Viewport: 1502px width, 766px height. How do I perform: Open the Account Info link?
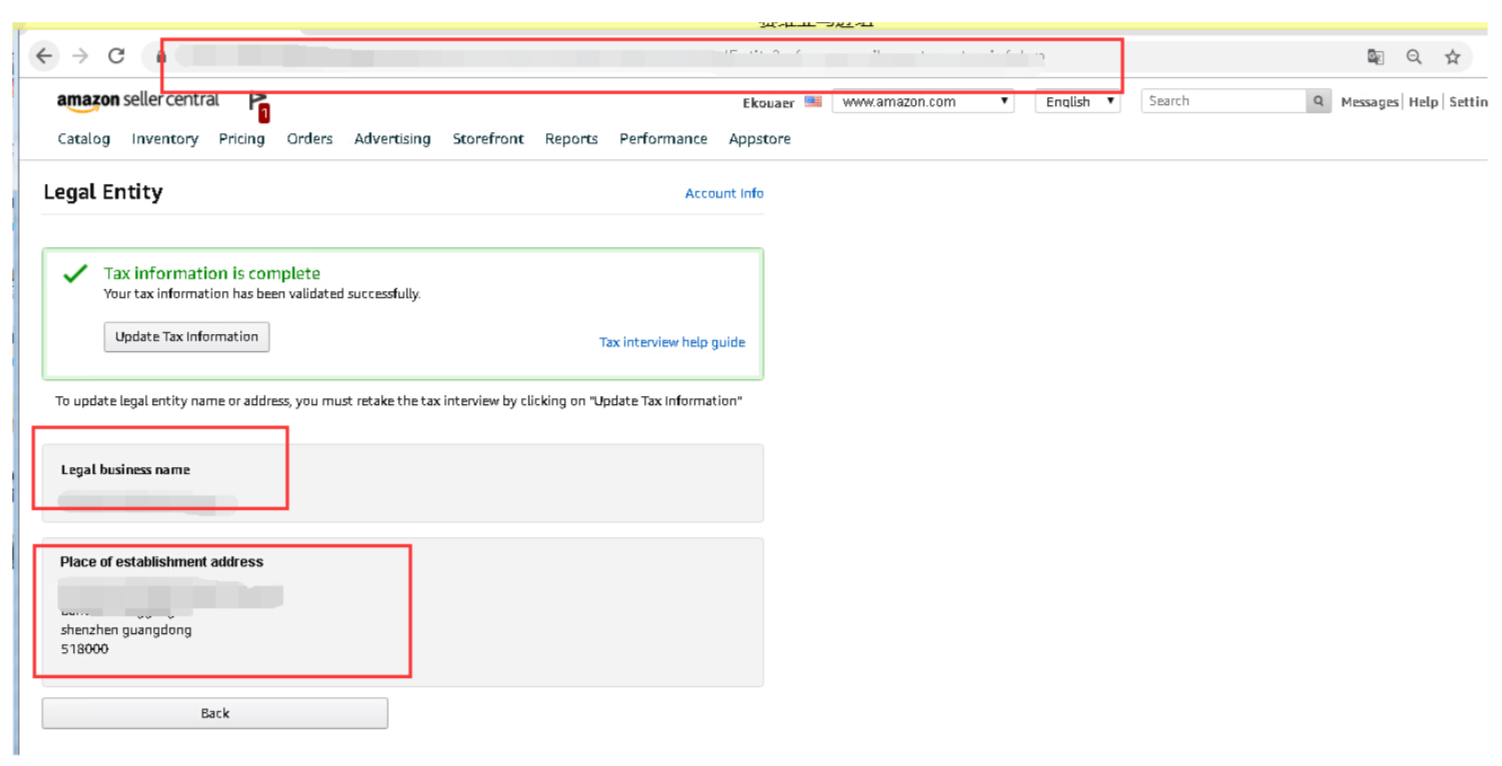tap(724, 193)
